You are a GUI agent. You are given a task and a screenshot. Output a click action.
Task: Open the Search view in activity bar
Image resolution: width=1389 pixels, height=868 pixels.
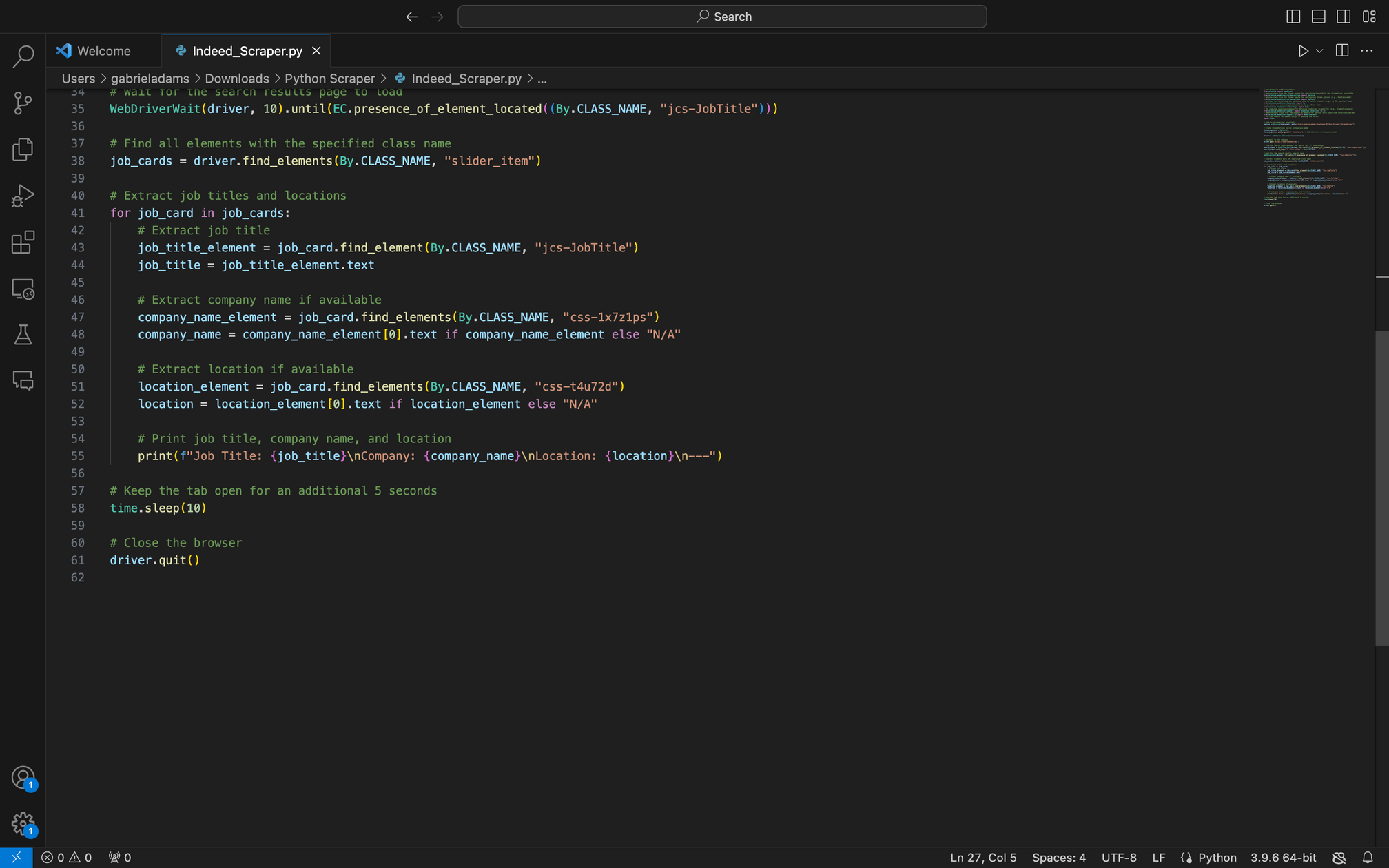[x=23, y=56]
